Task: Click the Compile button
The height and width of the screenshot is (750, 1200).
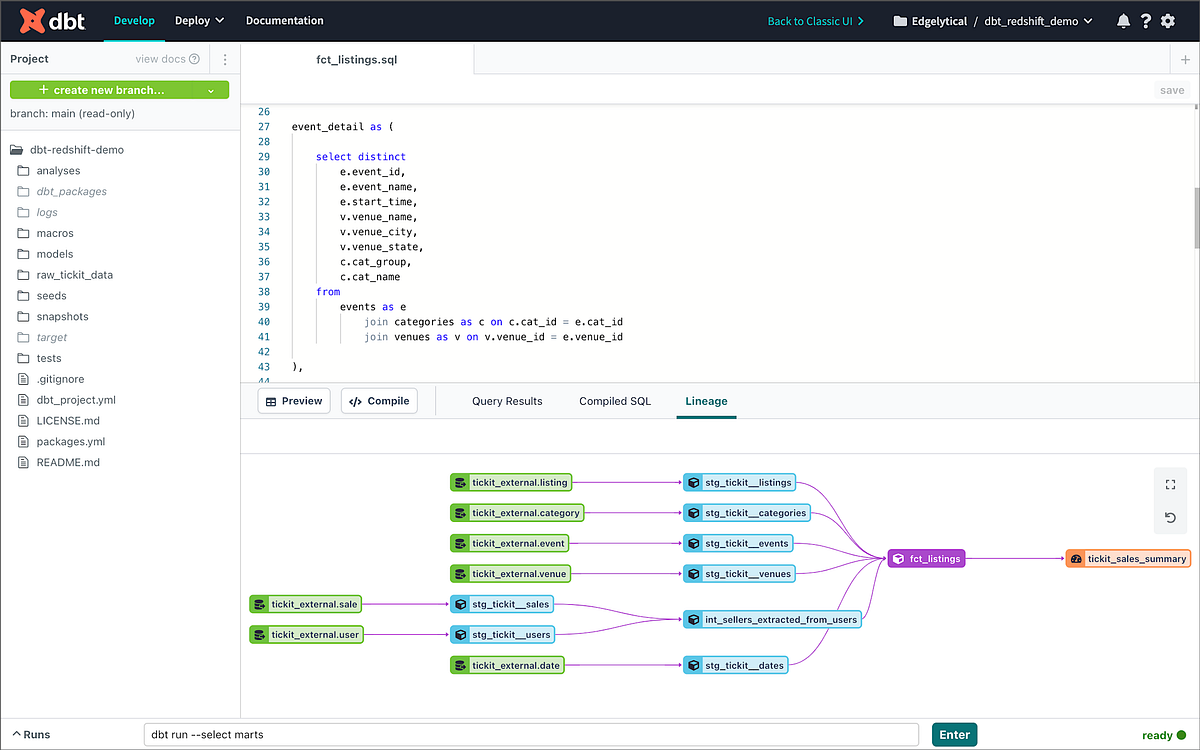Action: coord(380,401)
